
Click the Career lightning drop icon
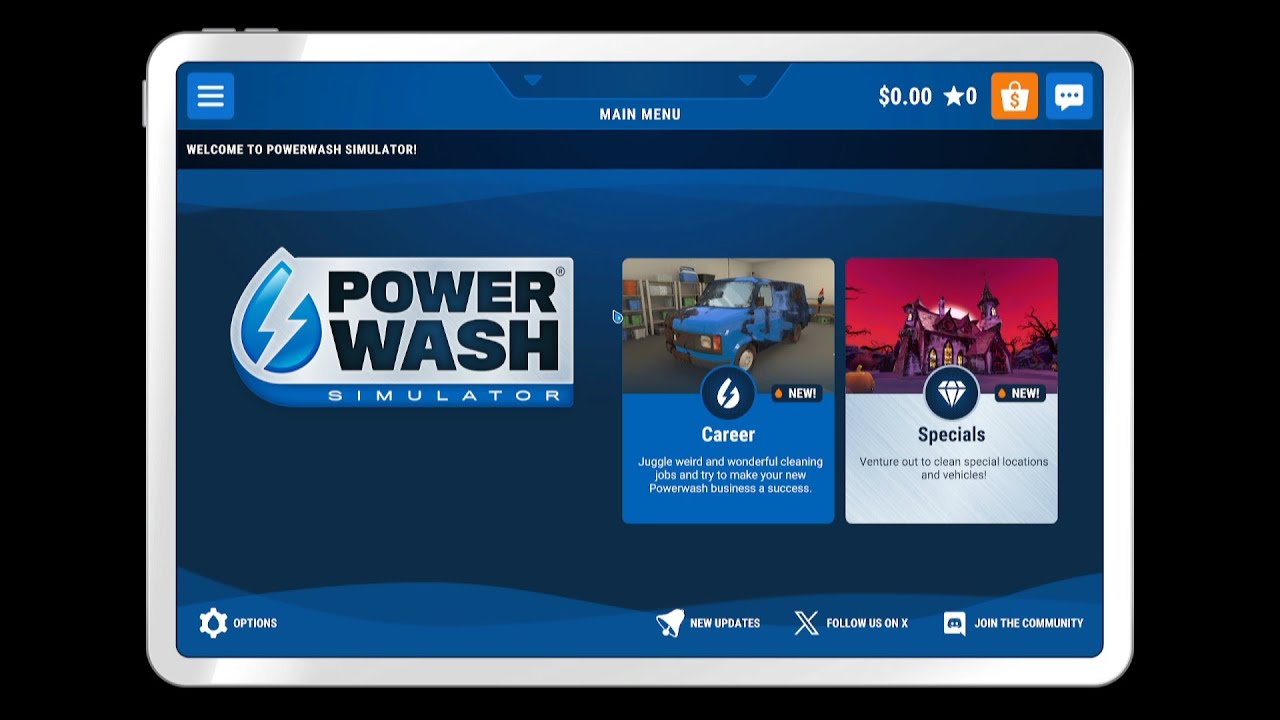tap(728, 393)
